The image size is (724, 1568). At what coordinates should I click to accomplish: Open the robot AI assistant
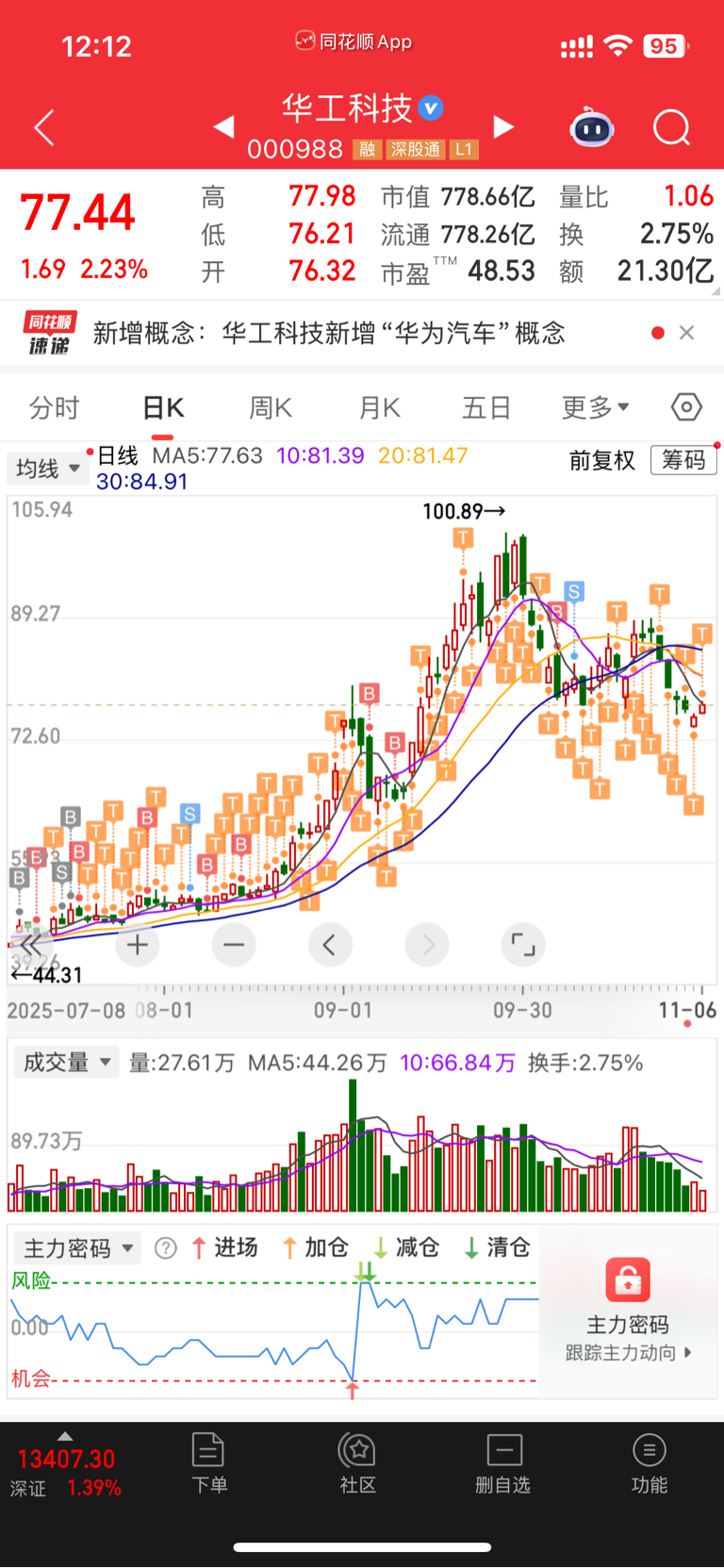pos(592,127)
